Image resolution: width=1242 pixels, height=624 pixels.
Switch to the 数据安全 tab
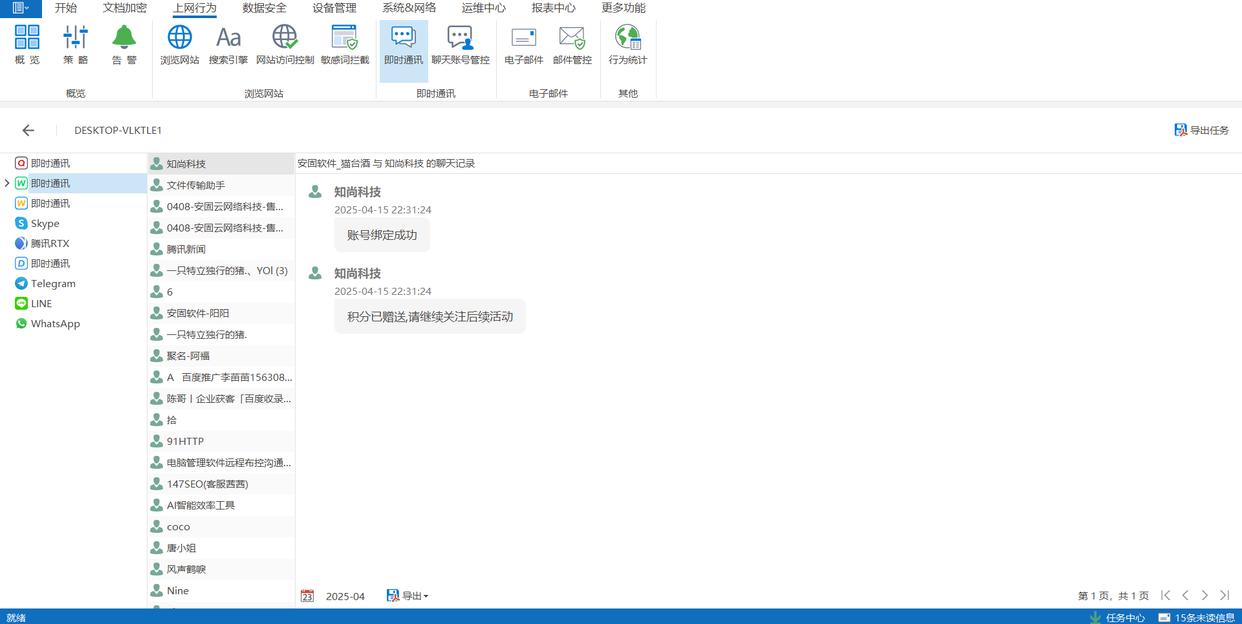pyautogui.click(x=264, y=8)
